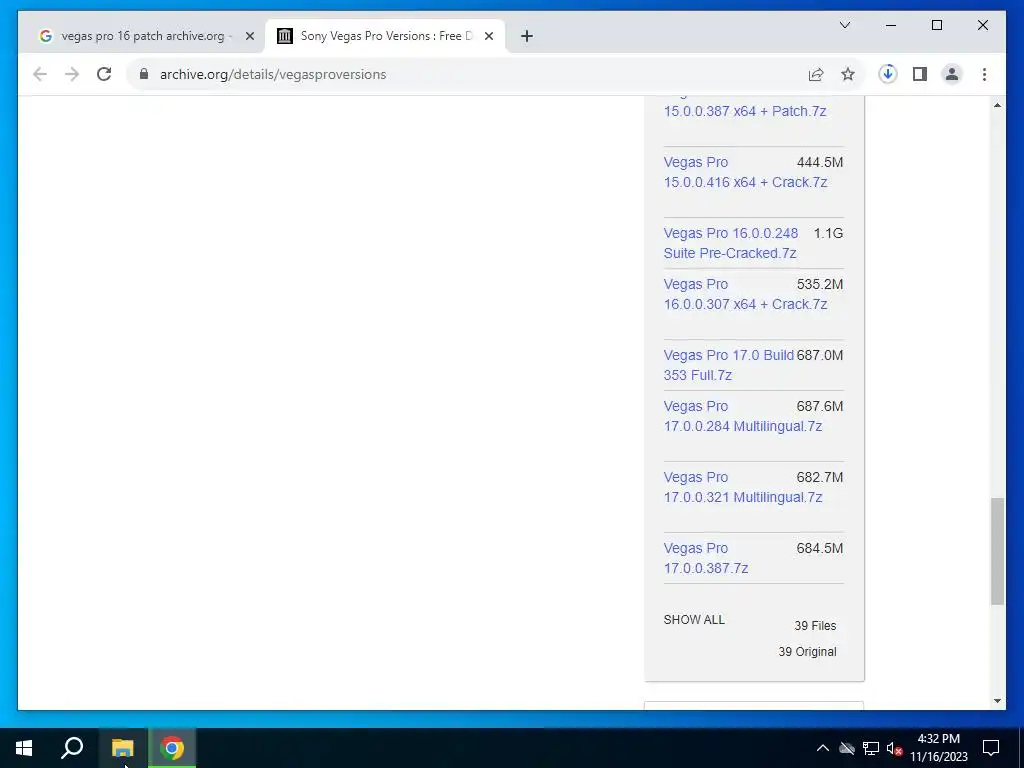Click the scrollbar up arrow
1024x768 pixels.
pyautogui.click(x=997, y=105)
